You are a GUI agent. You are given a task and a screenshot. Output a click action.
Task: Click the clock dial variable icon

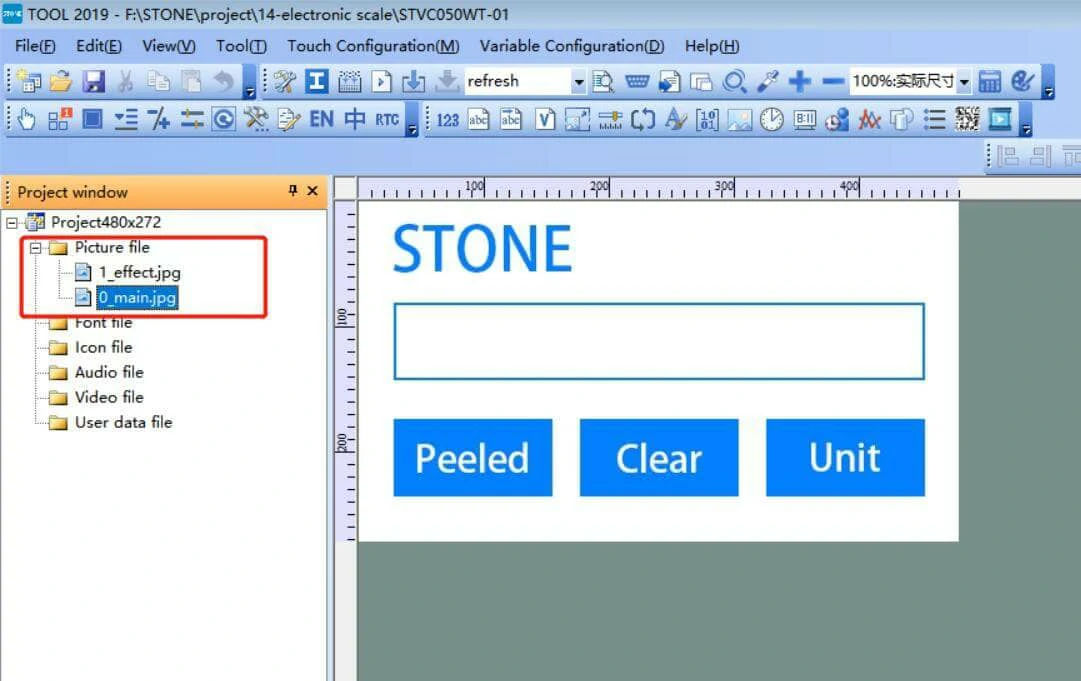(771, 120)
